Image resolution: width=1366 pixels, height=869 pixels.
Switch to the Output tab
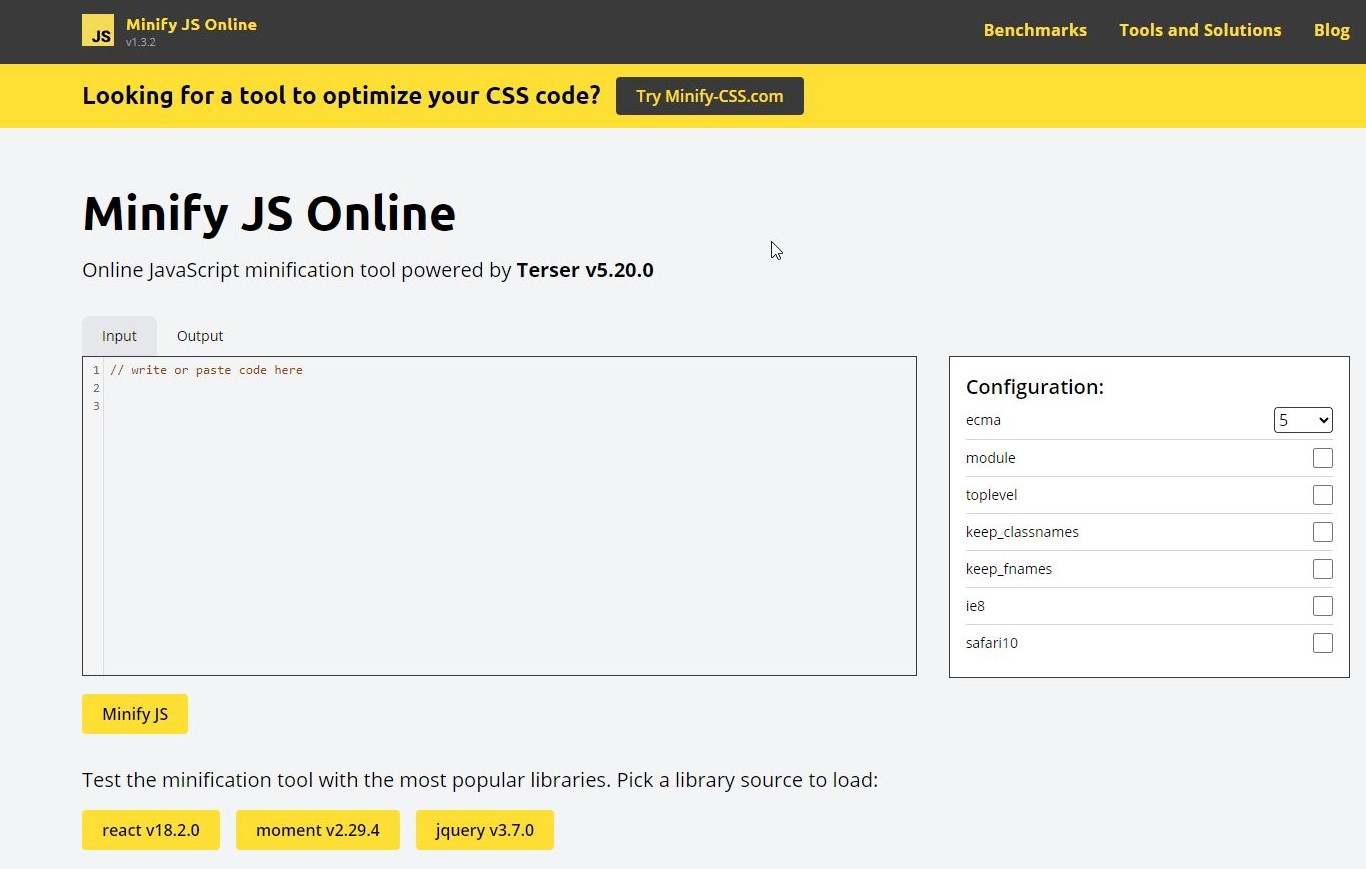pyautogui.click(x=200, y=336)
